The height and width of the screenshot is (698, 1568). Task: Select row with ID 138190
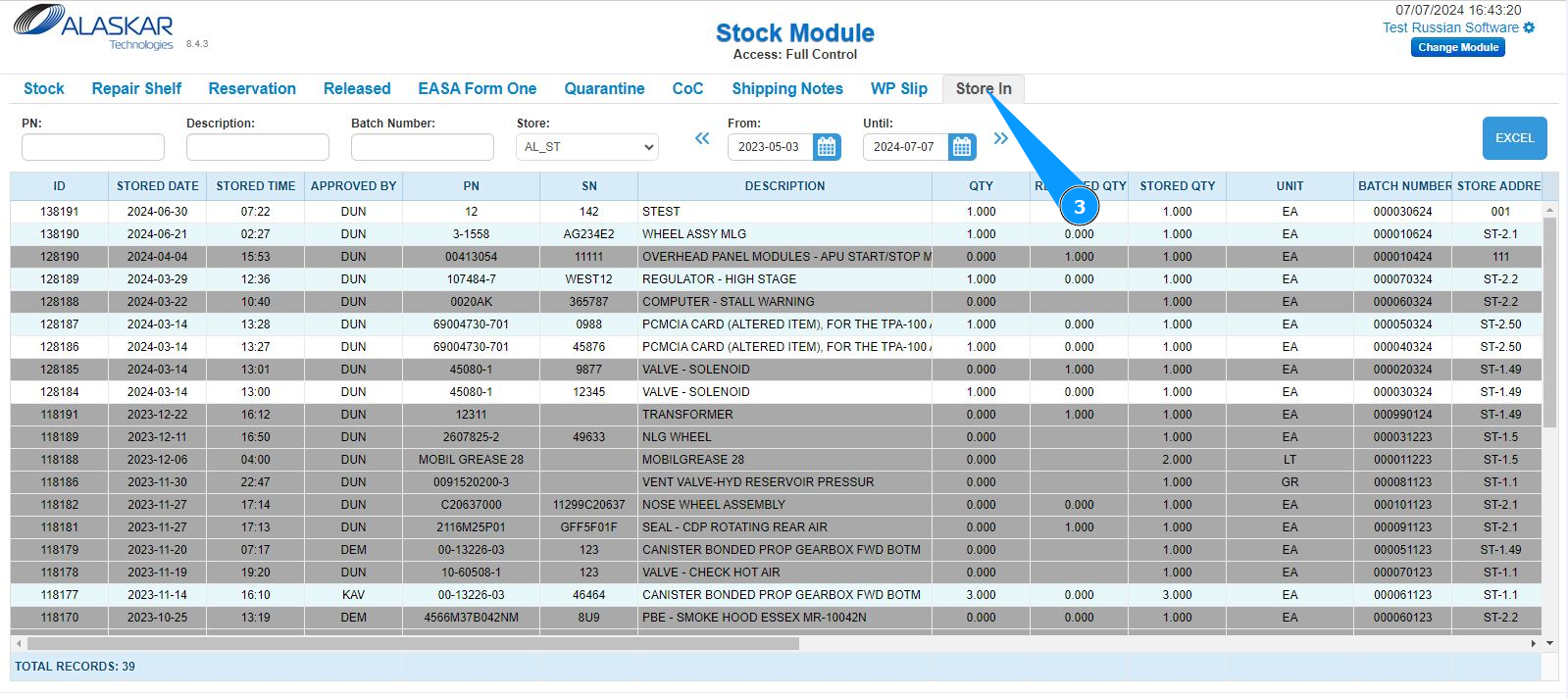pos(60,234)
